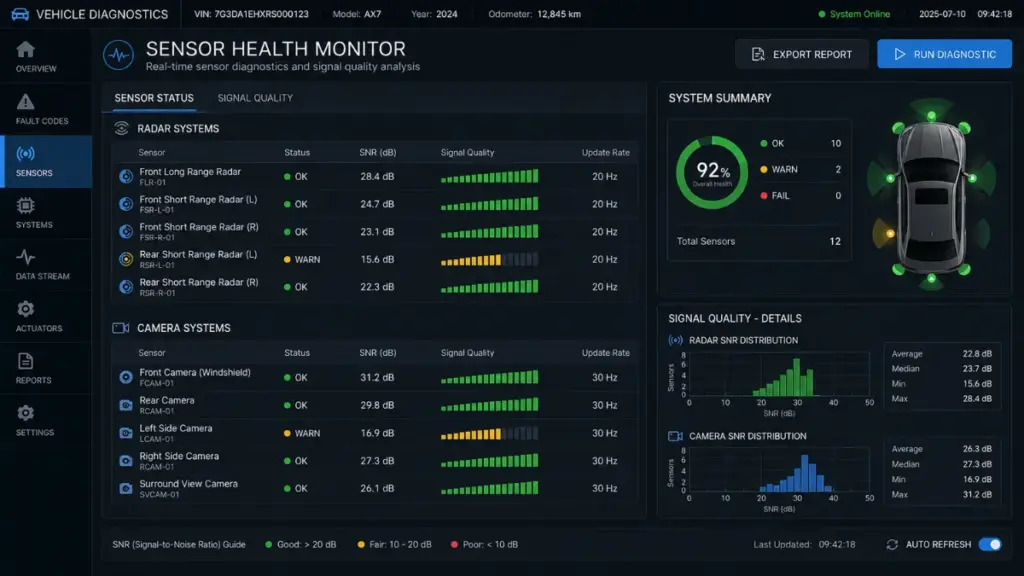Click the 92% overall health gauge

712,172
